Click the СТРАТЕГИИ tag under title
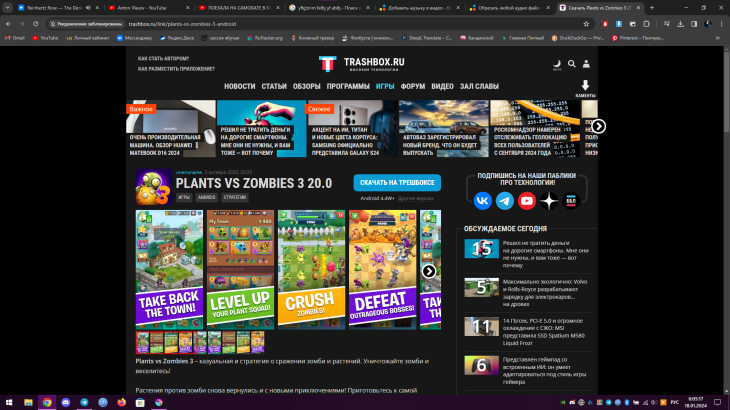 pyautogui.click(x=235, y=197)
